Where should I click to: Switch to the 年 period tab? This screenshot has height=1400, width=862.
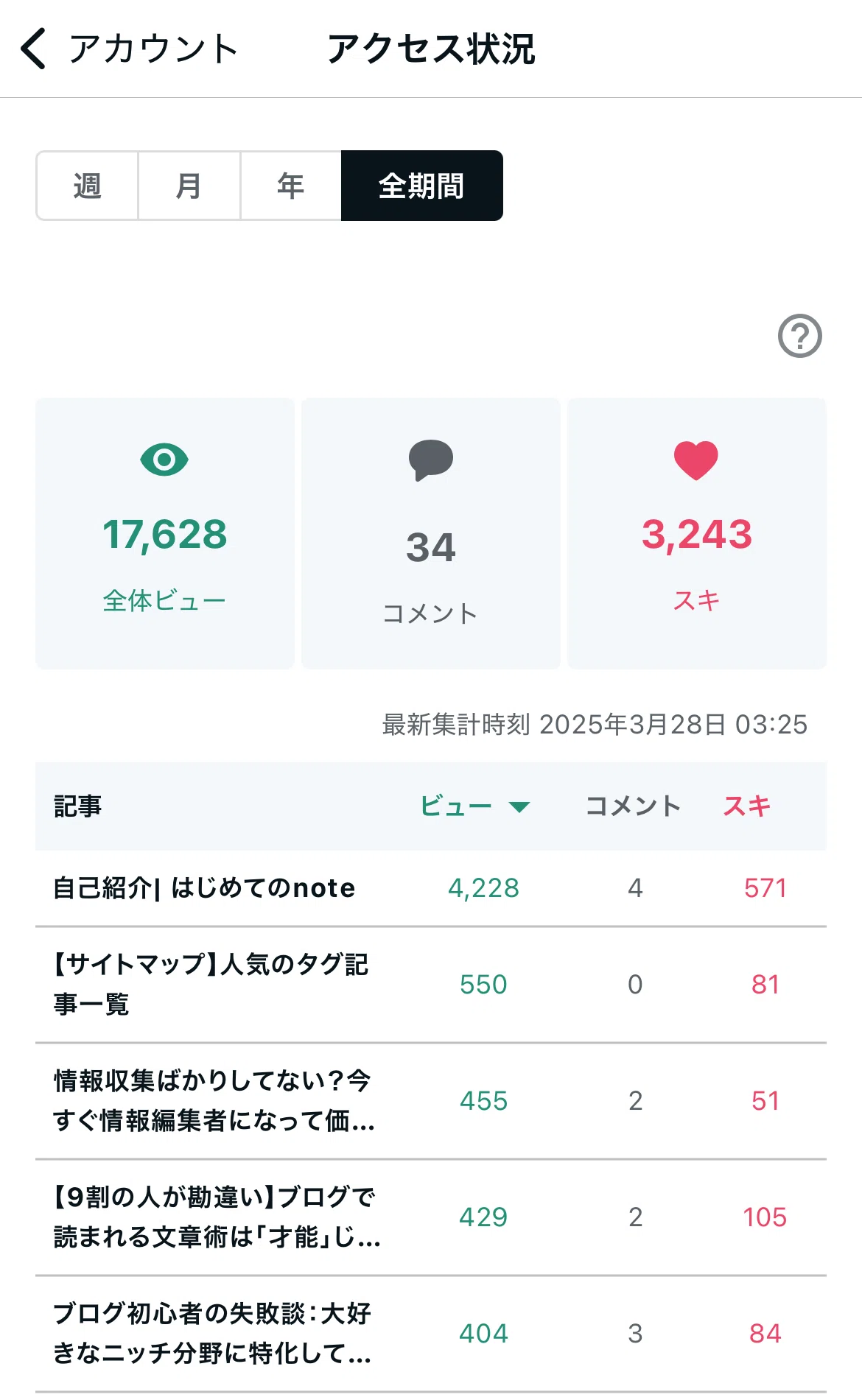click(290, 186)
